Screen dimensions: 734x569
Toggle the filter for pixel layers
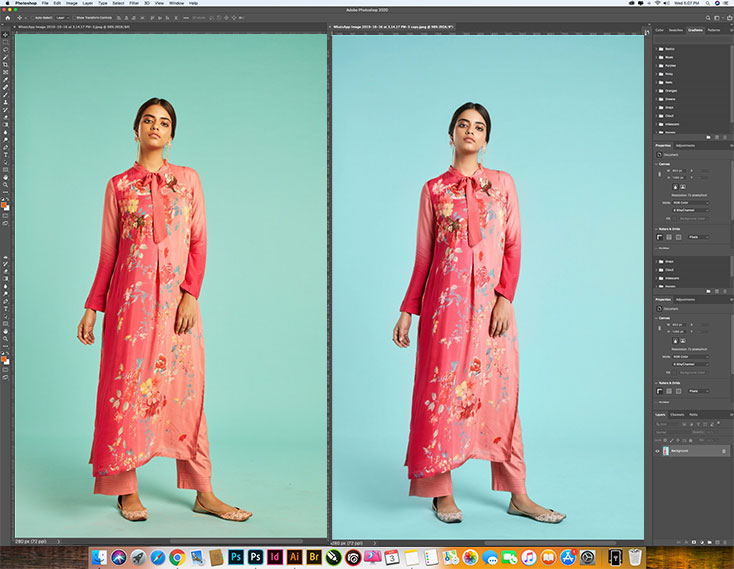[x=684, y=424]
